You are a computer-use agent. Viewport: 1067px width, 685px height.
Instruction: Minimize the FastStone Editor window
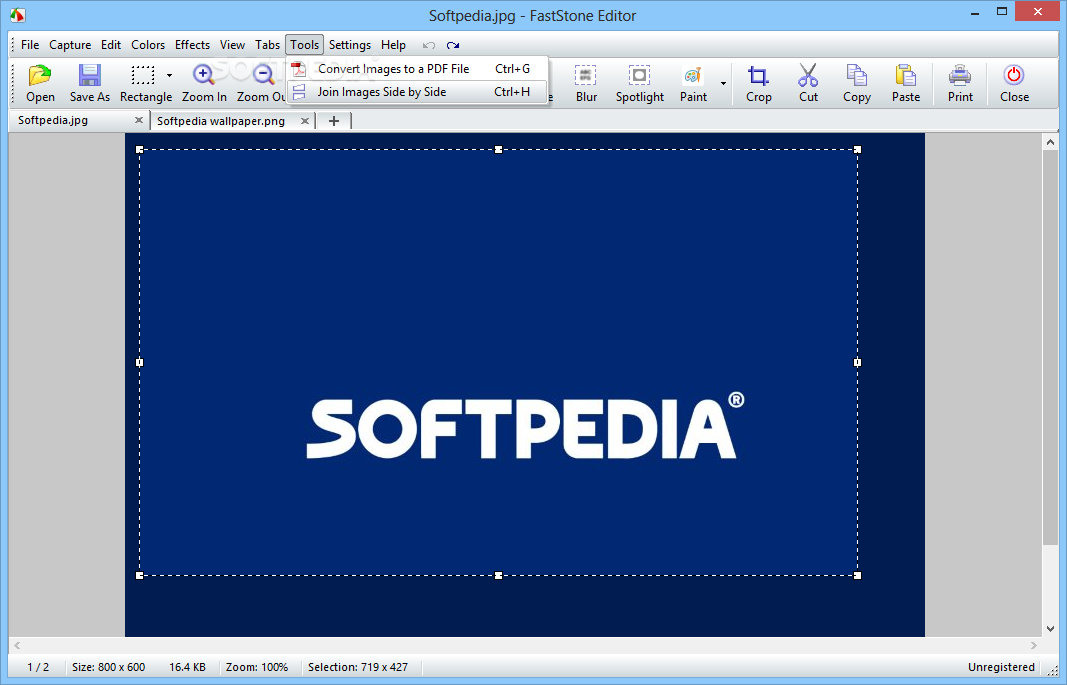point(974,12)
